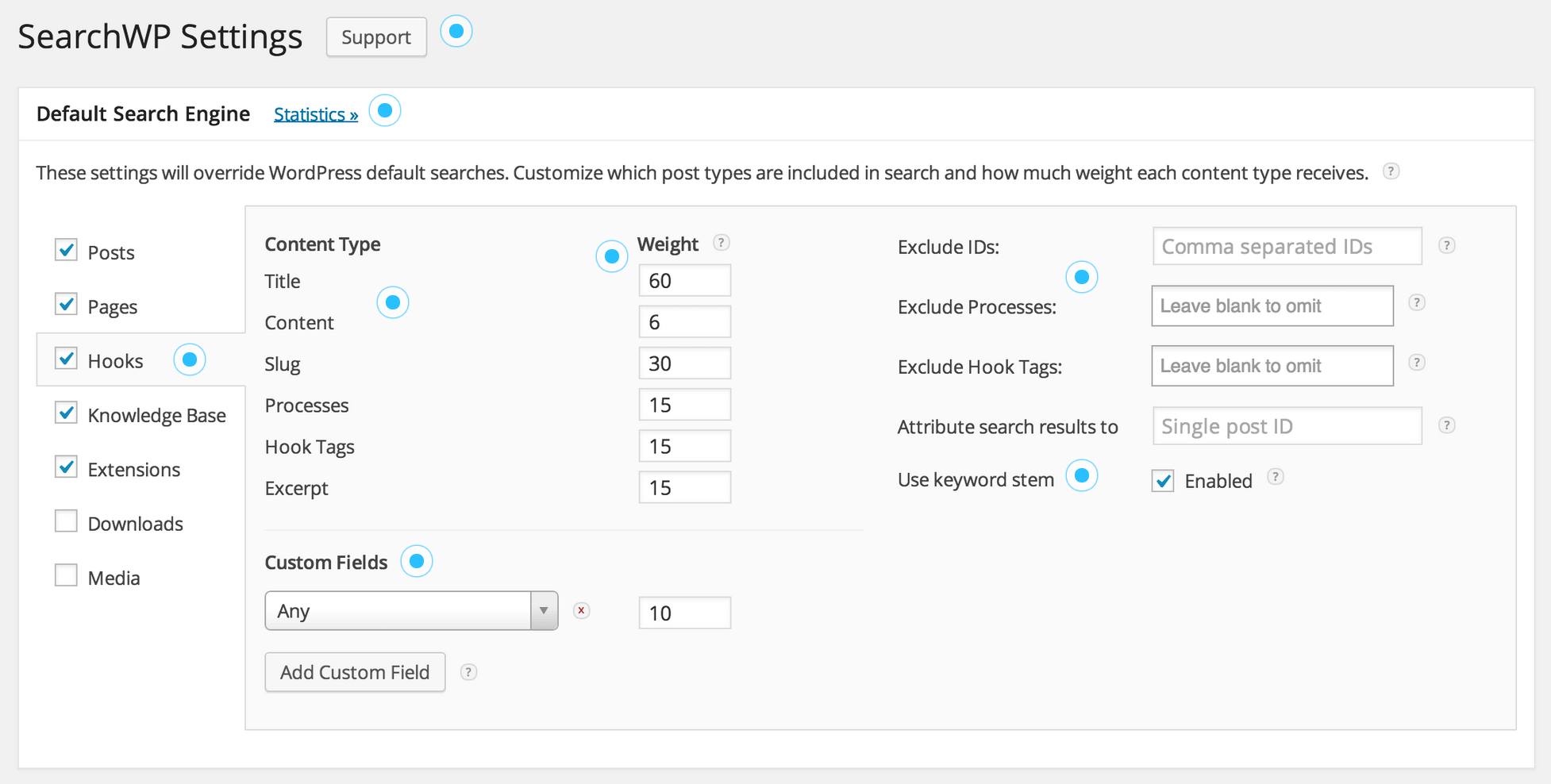The height and width of the screenshot is (784, 1551).
Task: Uncheck the Posts post type
Action: (66, 249)
